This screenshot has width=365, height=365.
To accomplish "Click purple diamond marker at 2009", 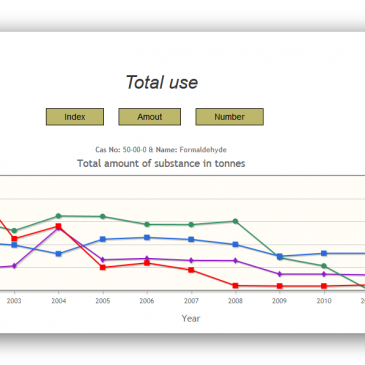I will pyautogui.click(x=280, y=274).
